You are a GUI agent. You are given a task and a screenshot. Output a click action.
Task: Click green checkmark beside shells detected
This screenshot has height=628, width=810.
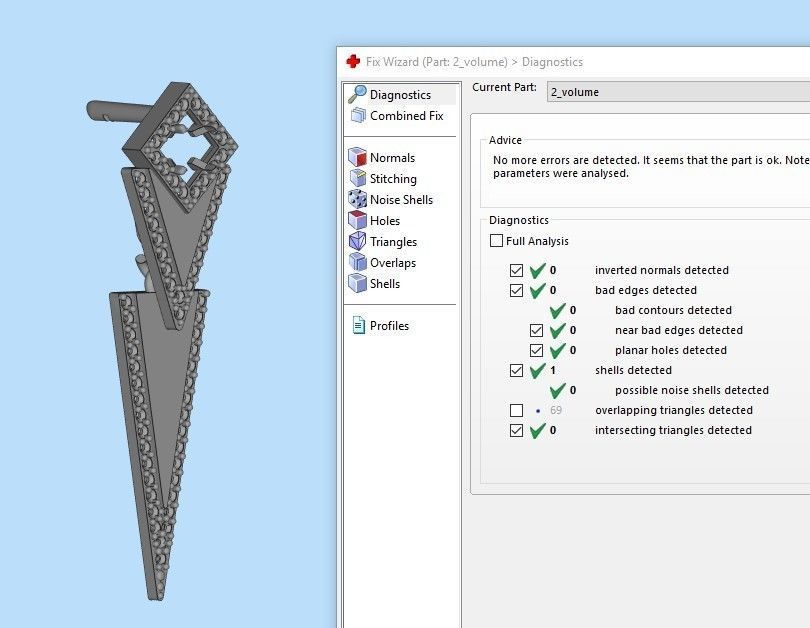coord(538,370)
